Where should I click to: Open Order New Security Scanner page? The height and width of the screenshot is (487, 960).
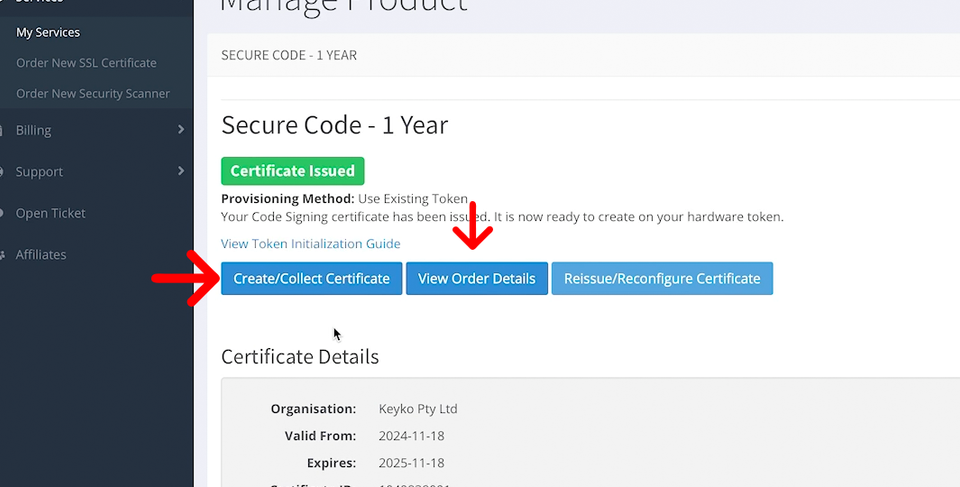pyautogui.click(x=93, y=94)
